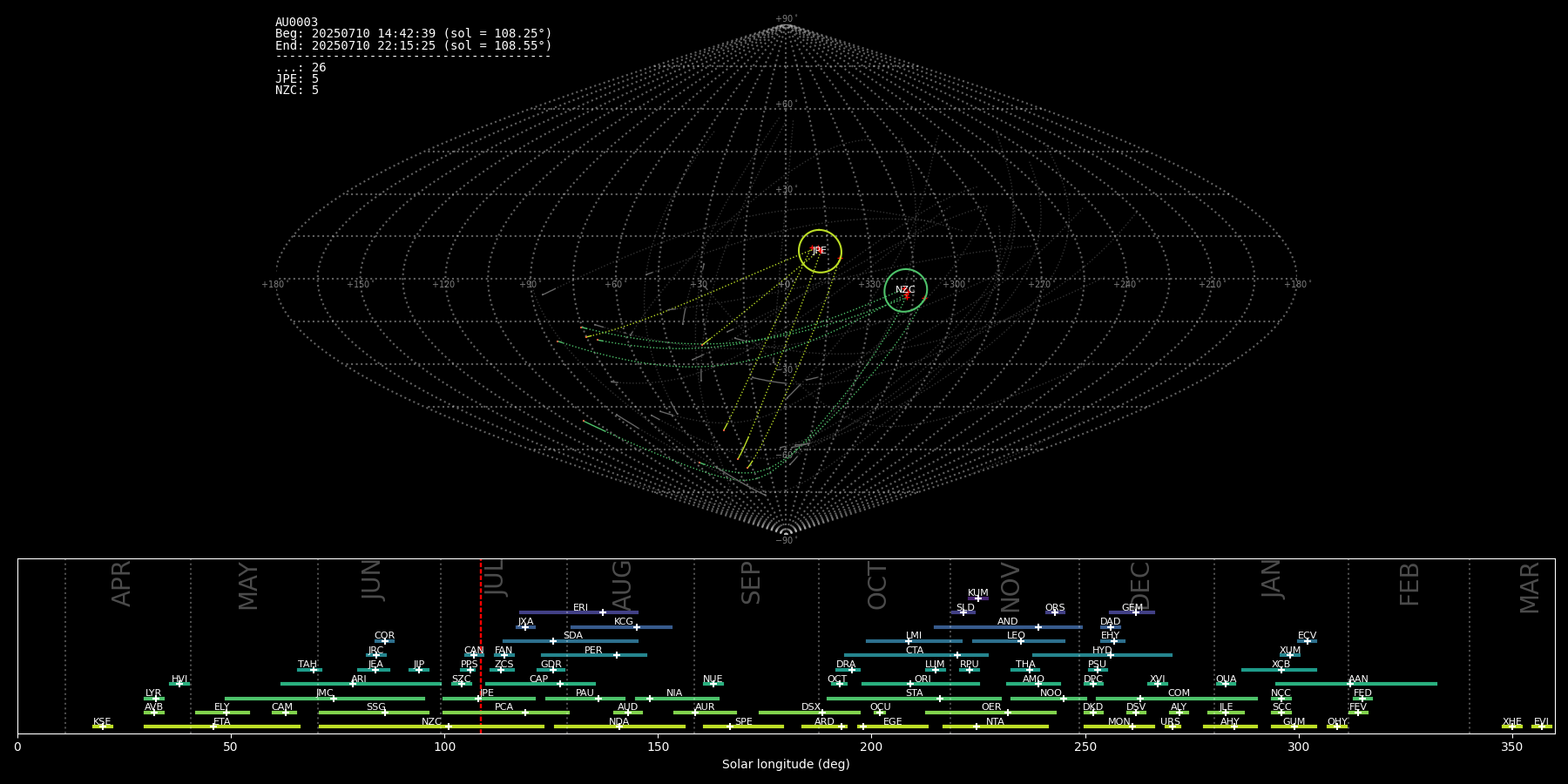
Task: Select the CAP shower bar in timeline
Action: coord(540,684)
